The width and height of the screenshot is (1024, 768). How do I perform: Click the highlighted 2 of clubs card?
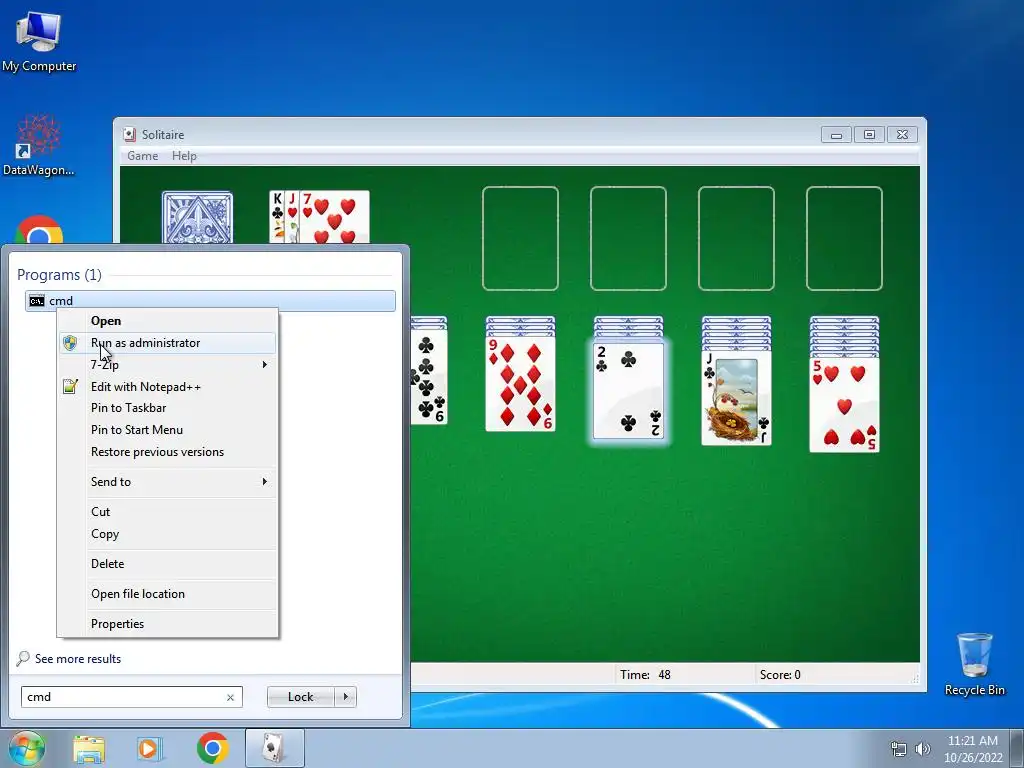click(x=628, y=391)
